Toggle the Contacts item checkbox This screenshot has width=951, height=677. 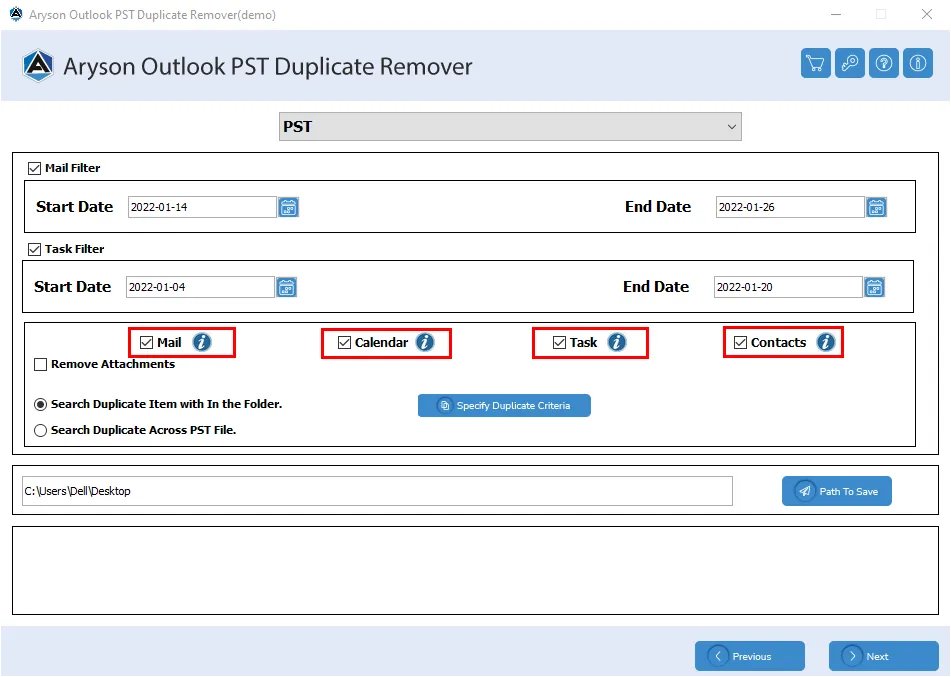[x=740, y=343]
